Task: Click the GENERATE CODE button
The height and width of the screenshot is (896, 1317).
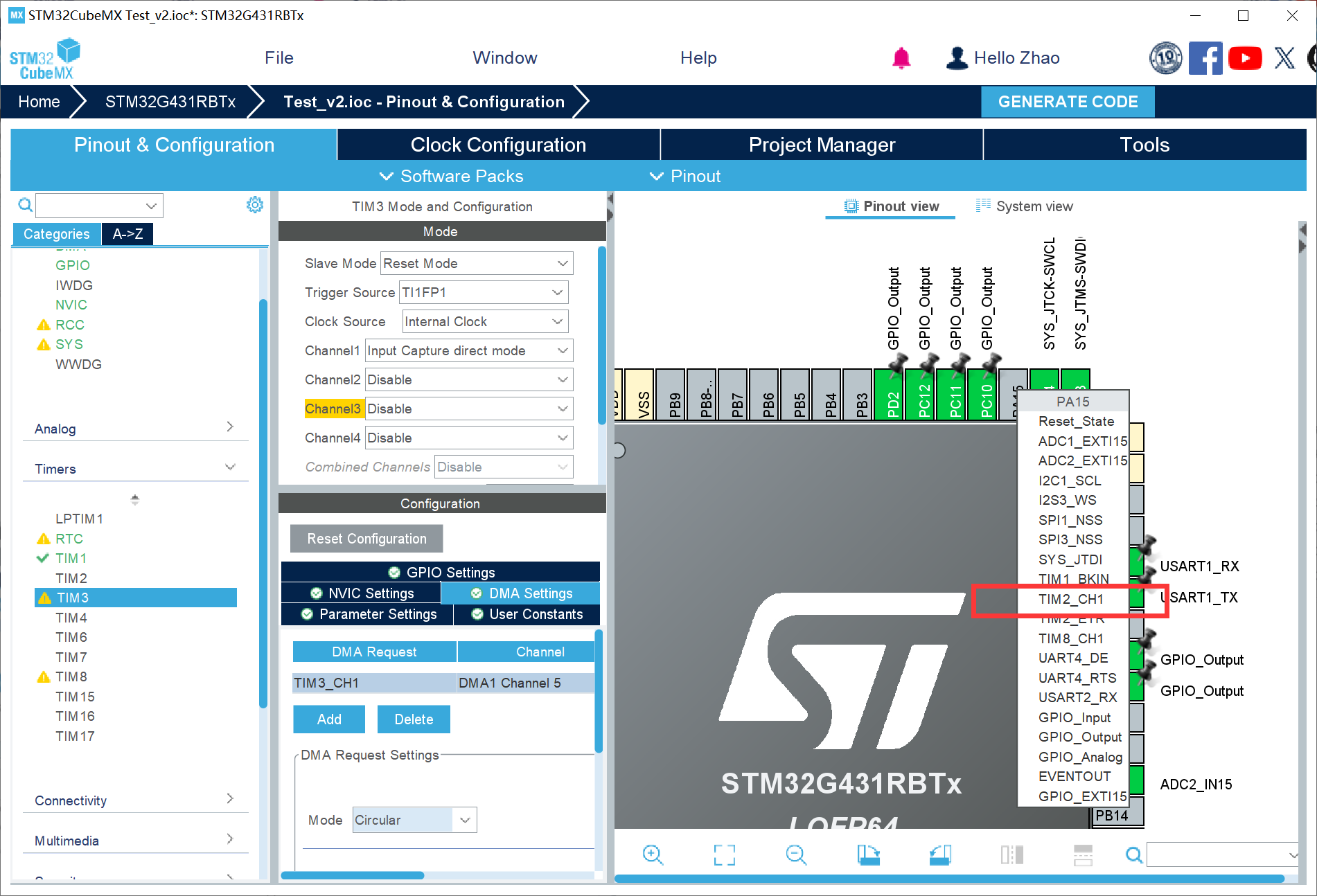Action: [1068, 102]
